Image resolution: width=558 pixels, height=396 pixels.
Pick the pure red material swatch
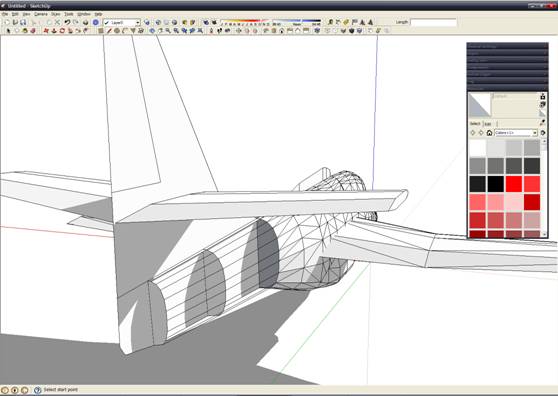514,184
